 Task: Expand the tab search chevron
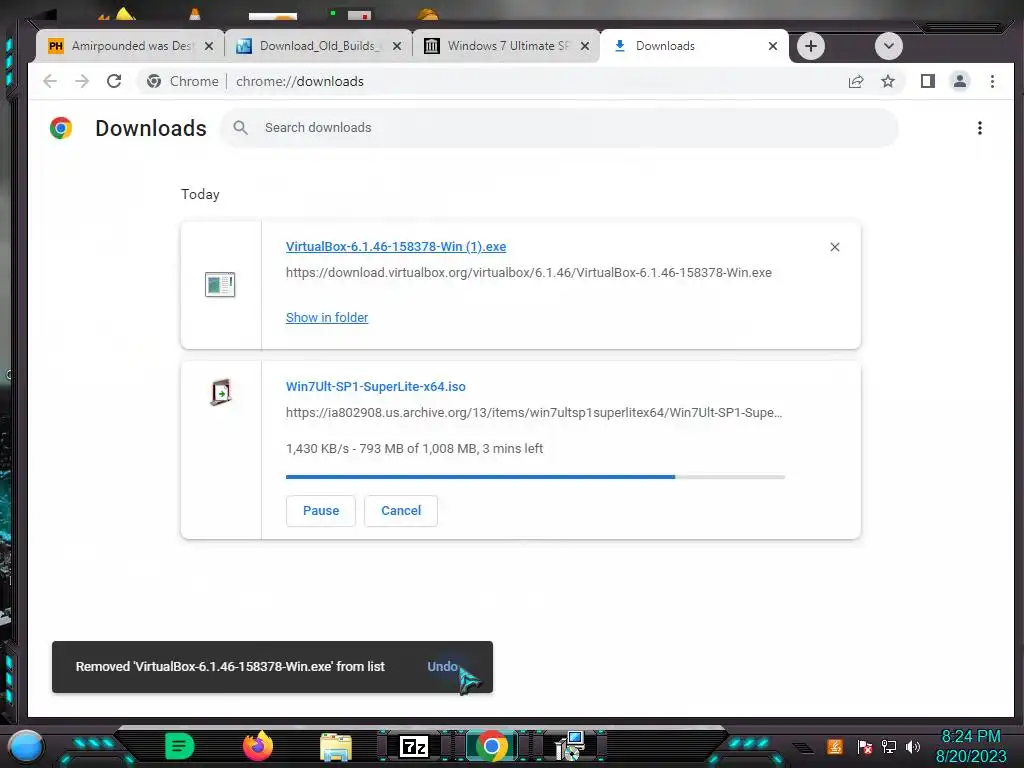tap(888, 46)
